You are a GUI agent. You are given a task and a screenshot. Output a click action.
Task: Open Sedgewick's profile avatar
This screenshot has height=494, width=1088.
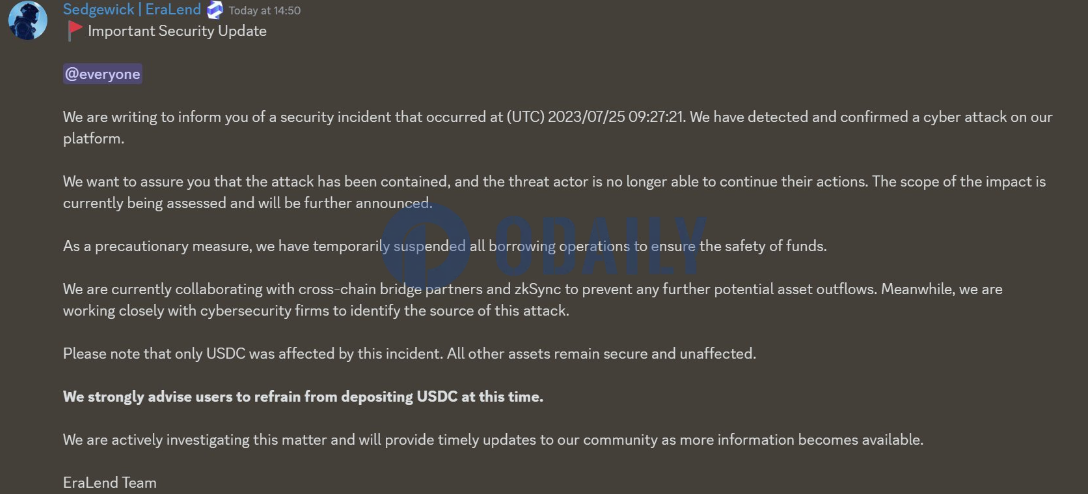[28, 20]
